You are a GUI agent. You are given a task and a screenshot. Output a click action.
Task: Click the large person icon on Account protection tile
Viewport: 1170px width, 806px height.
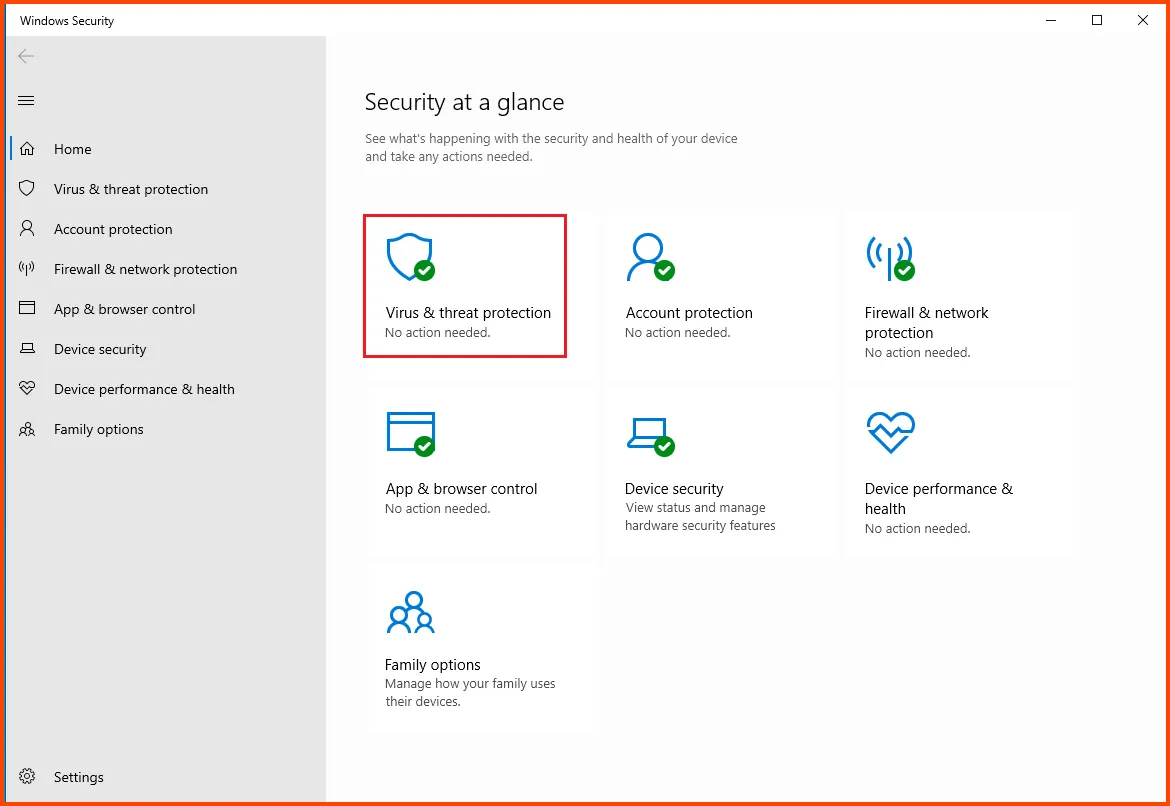tap(650, 257)
